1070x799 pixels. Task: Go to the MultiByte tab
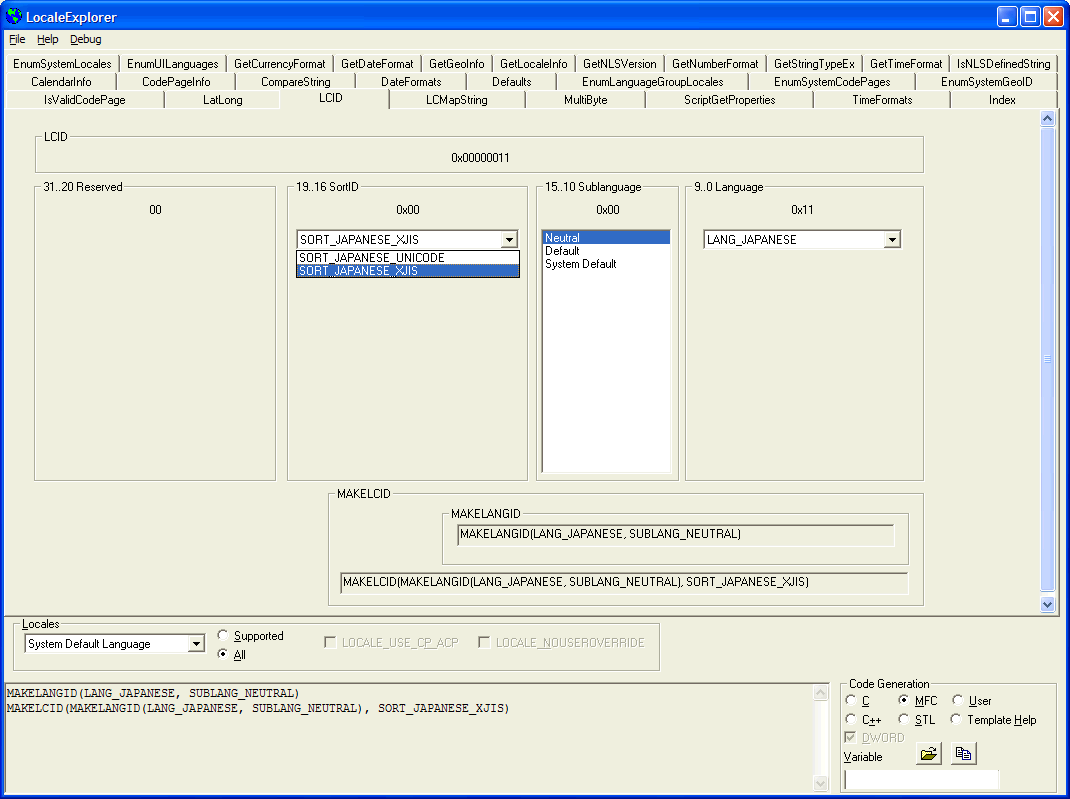pyautogui.click(x=585, y=100)
